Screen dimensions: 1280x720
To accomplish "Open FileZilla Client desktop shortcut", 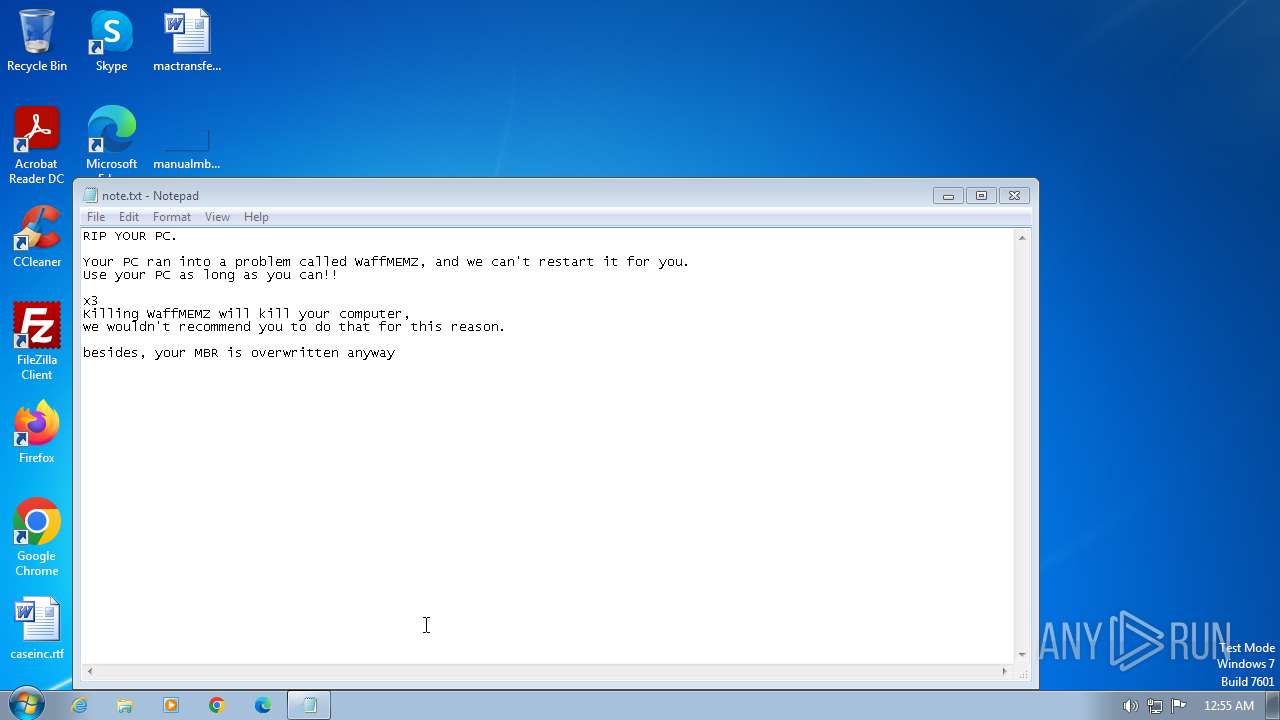I will coord(37,341).
